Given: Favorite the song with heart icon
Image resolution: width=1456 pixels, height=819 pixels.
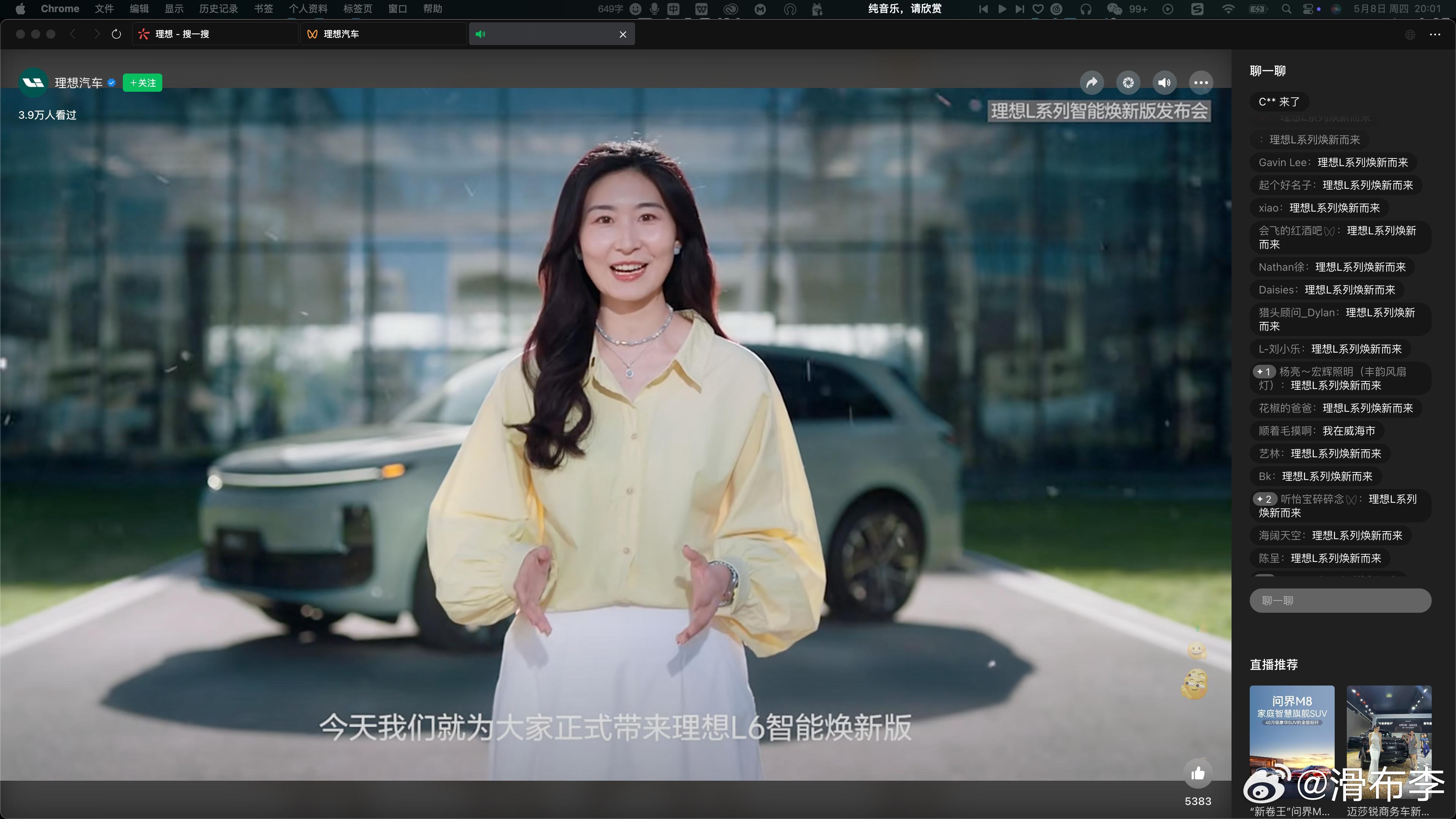Looking at the screenshot, I should (x=1038, y=8).
